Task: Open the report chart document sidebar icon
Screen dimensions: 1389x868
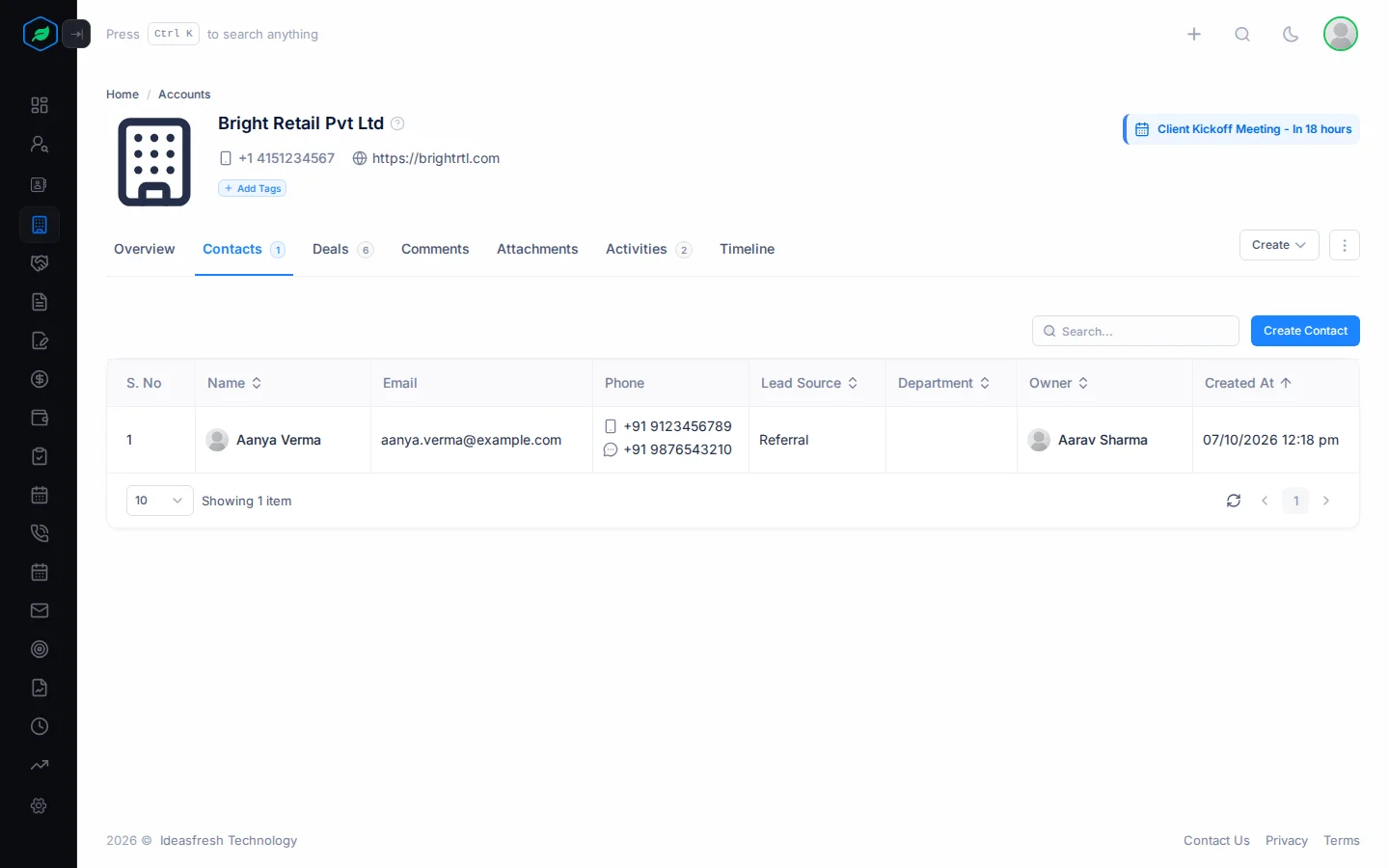Action: pyautogui.click(x=40, y=688)
